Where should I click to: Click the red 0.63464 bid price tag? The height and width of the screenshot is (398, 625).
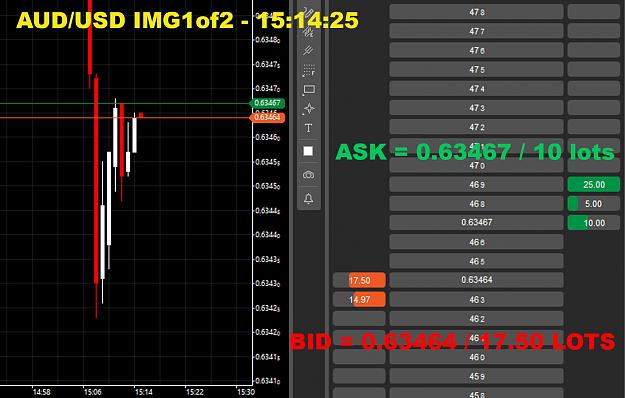(x=267, y=117)
